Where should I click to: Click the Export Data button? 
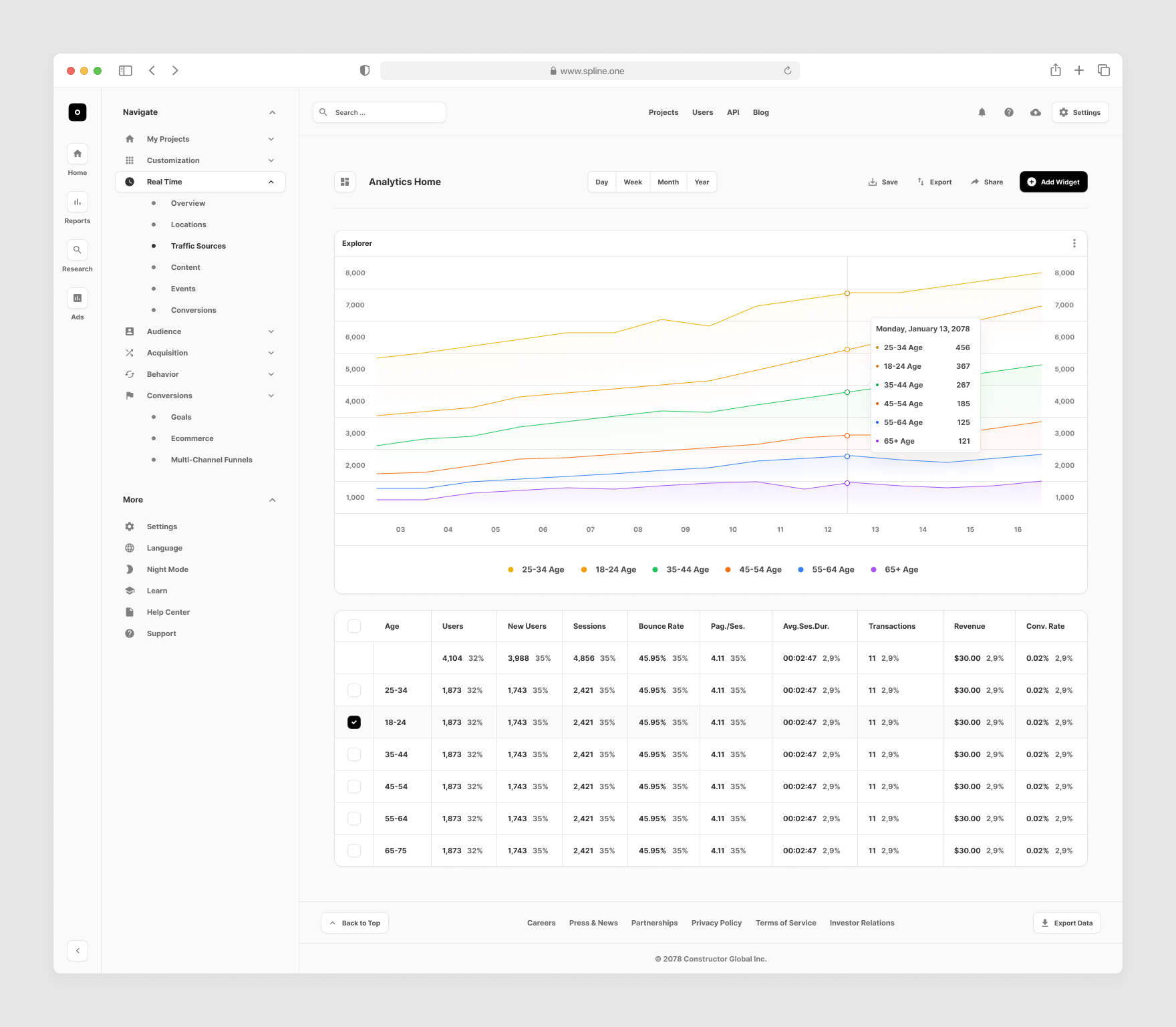(1067, 923)
